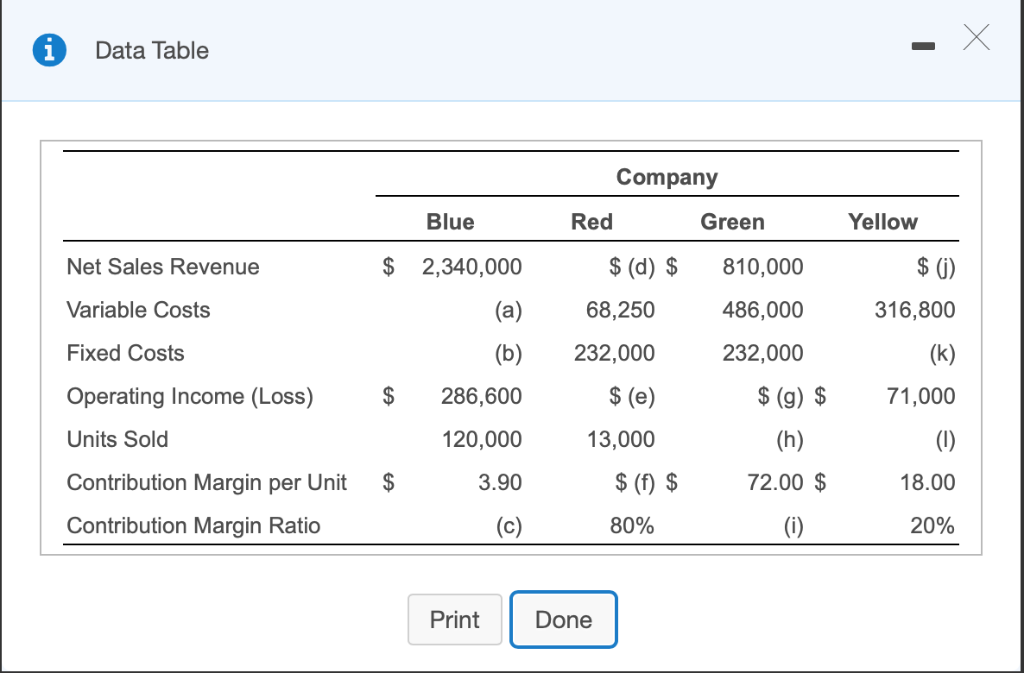This screenshot has width=1024, height=673.
Task: Minimize the Data Table dialog
Action: click(923, 46)
